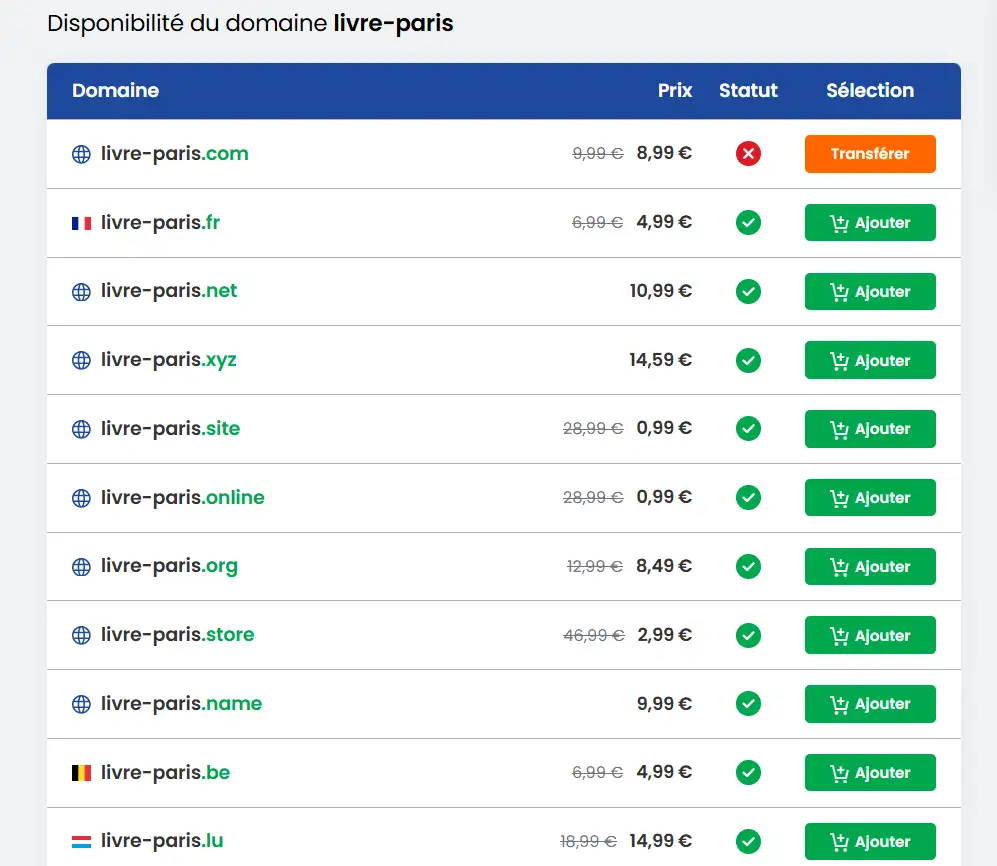Click the 14,99 € price for livre-paris.lu
Image resolution: width=997 pixels, height=866 pixels.
[661, 841]
